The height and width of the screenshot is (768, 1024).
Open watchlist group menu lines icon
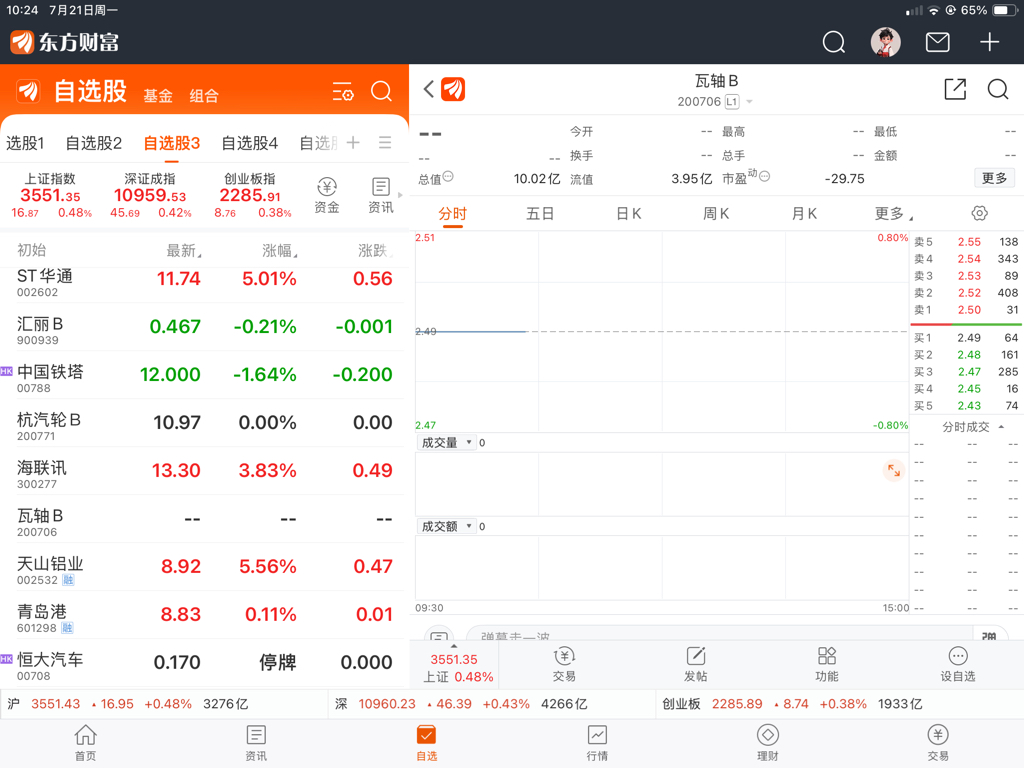point(385,142)
